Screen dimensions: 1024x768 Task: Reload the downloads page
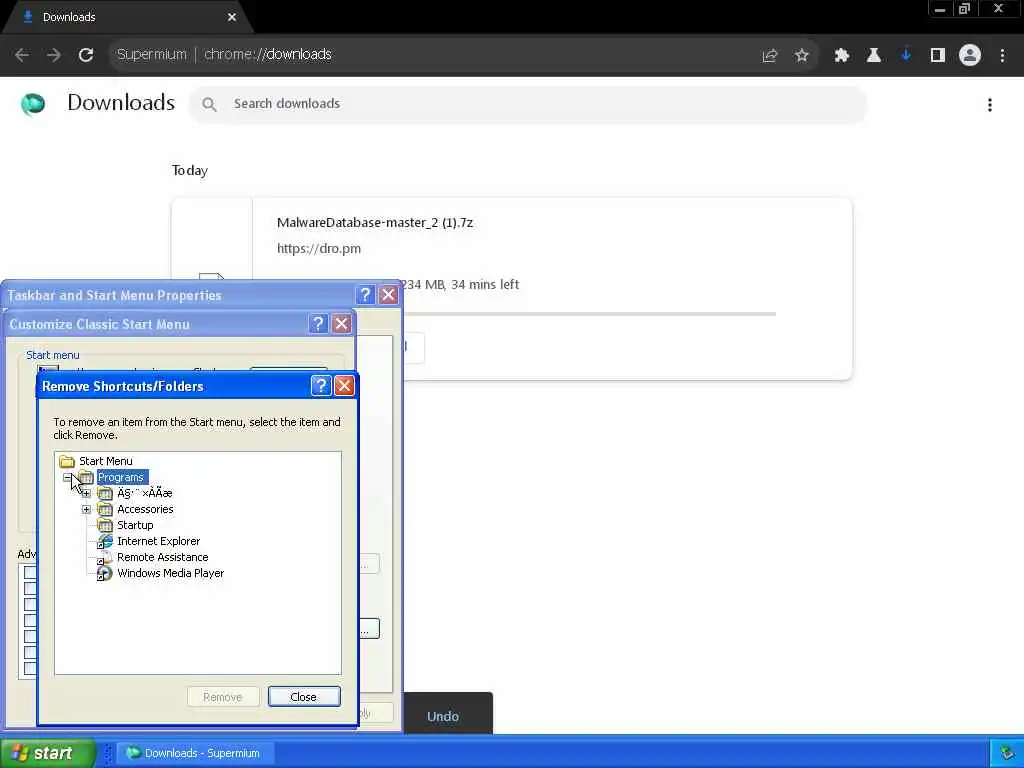[x=86, y=55]
